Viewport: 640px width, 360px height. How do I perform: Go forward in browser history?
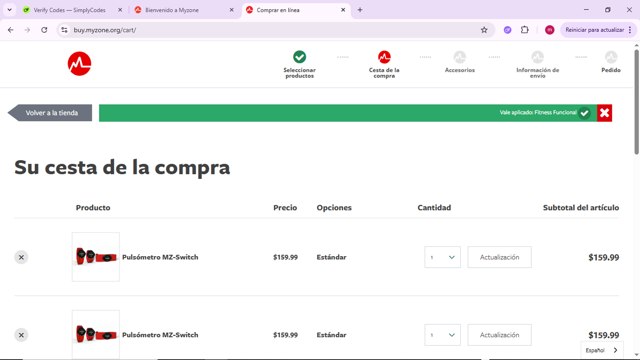tap(27, 30)
